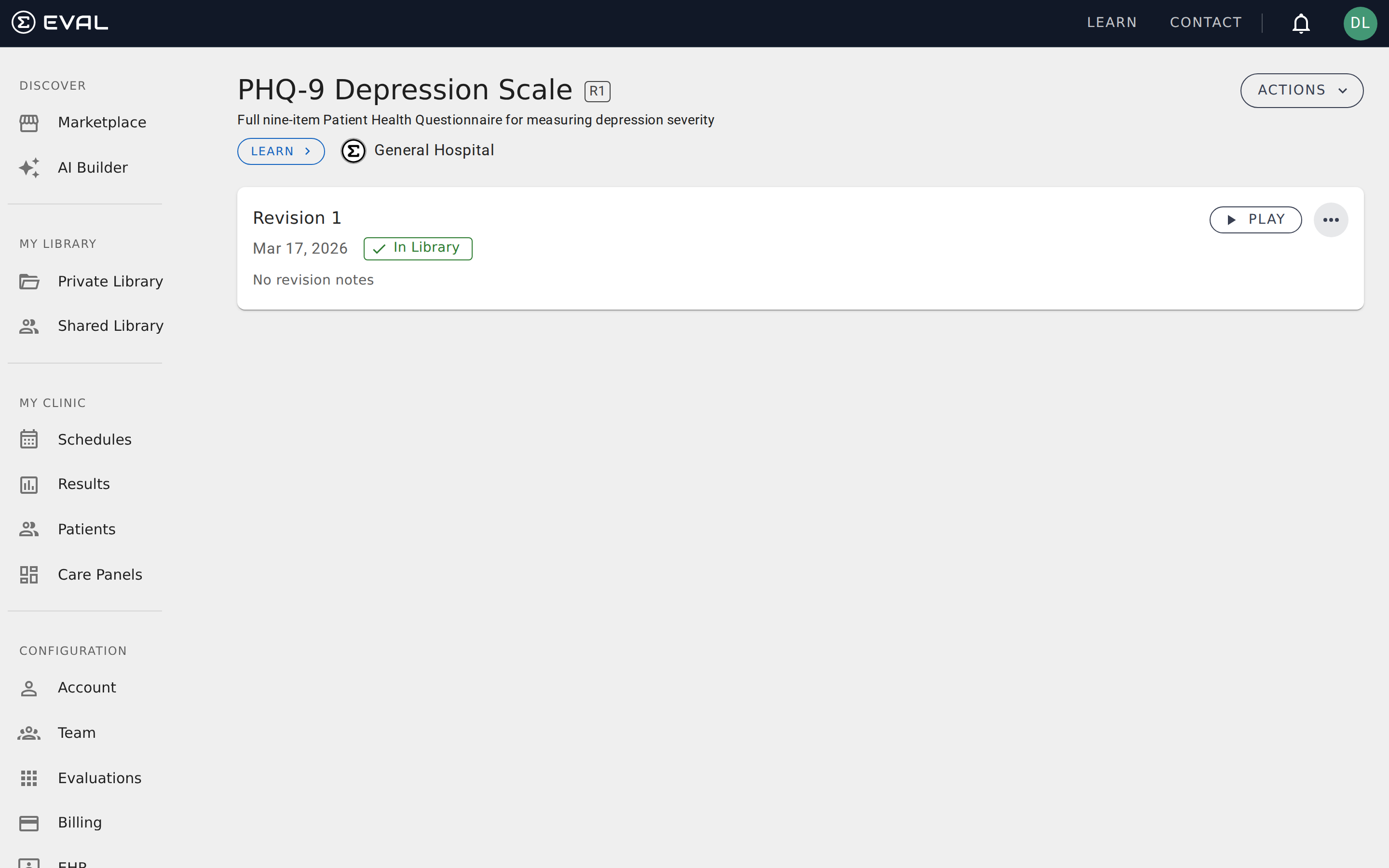Viewport: 1389px width, 868px height.
Task: Click the notification bell icon
Action: (x=1301, y=24)
